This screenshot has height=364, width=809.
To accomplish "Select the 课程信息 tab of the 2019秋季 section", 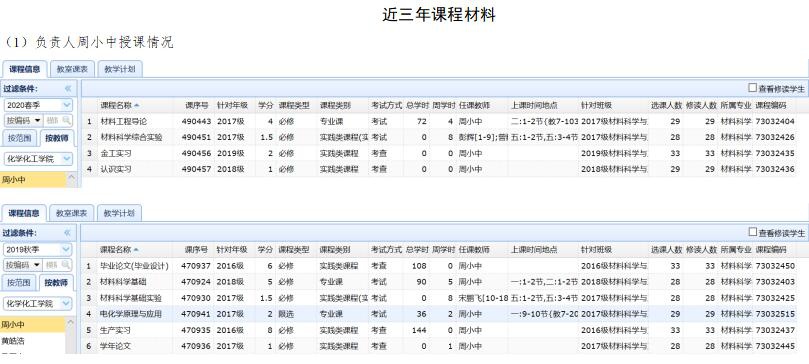I will coord(24,213).
